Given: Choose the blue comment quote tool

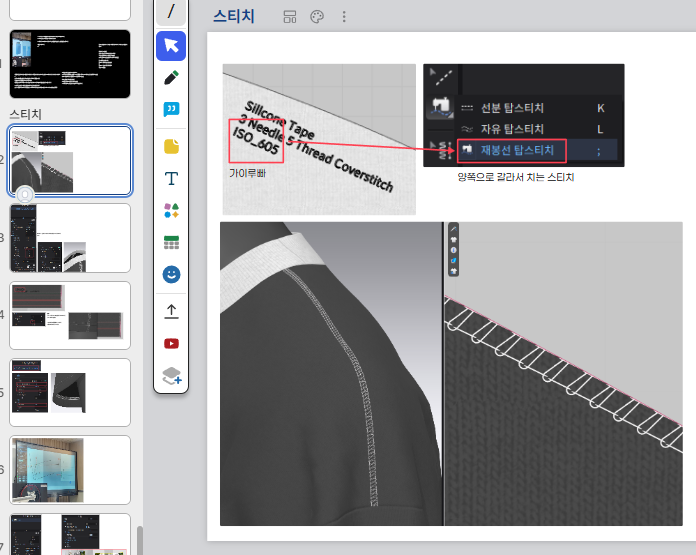Looking at the screenshot, I should [171, 110].
